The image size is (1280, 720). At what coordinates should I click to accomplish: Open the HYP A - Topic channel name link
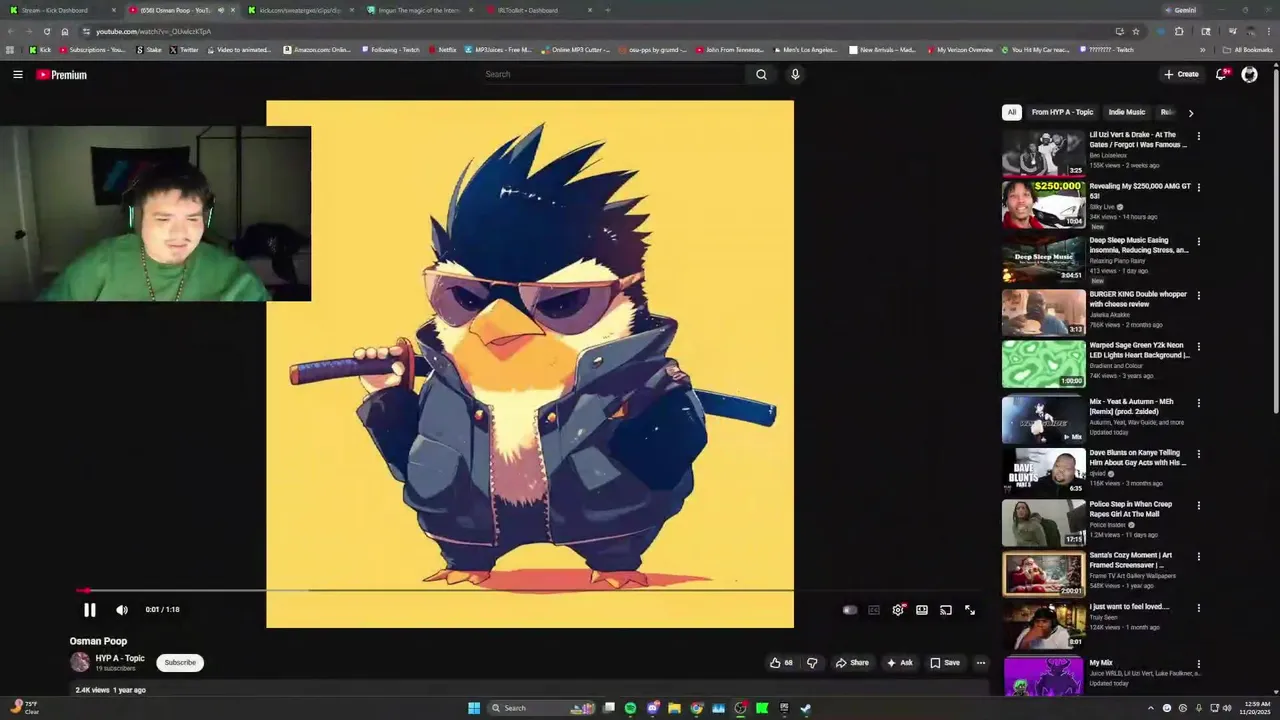pyautogui.click(x=120, y=658)
